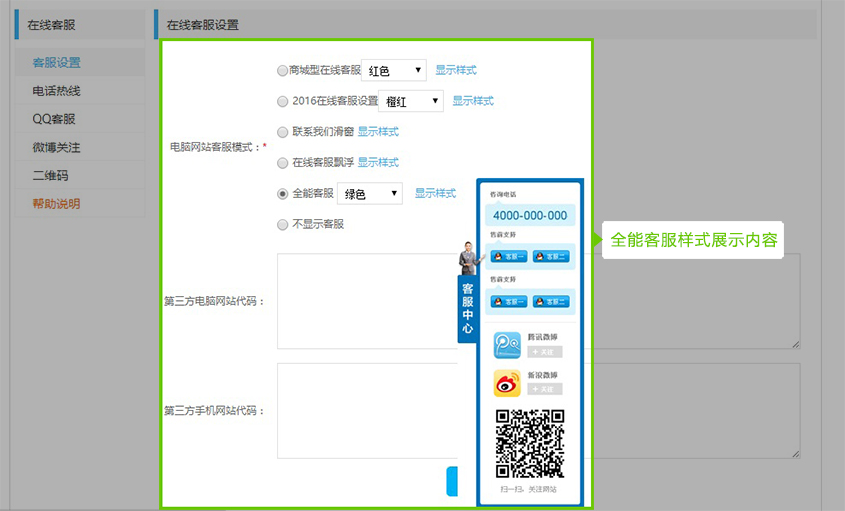Choose the 不显示客服 radio option

282,225
